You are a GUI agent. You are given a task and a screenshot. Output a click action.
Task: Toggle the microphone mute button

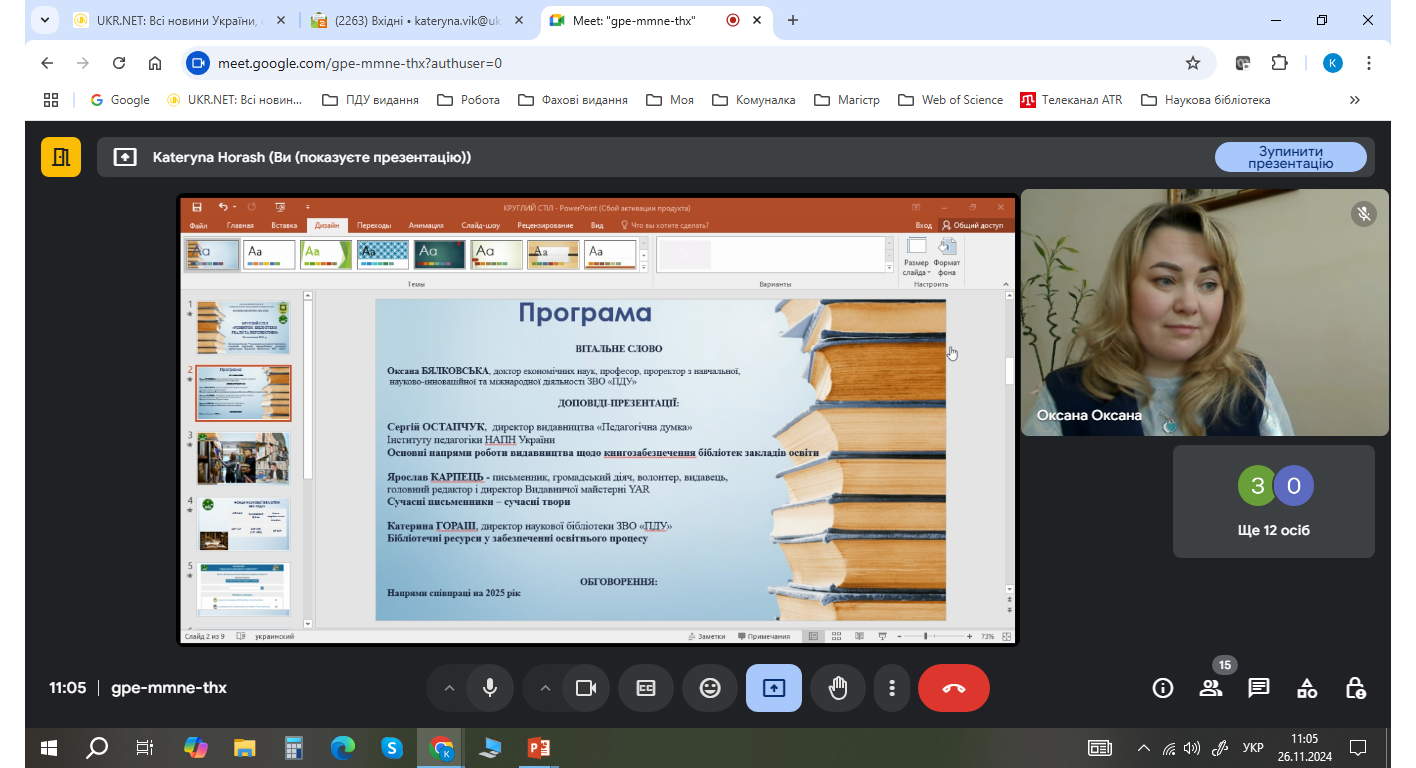(x=490, y=688)
